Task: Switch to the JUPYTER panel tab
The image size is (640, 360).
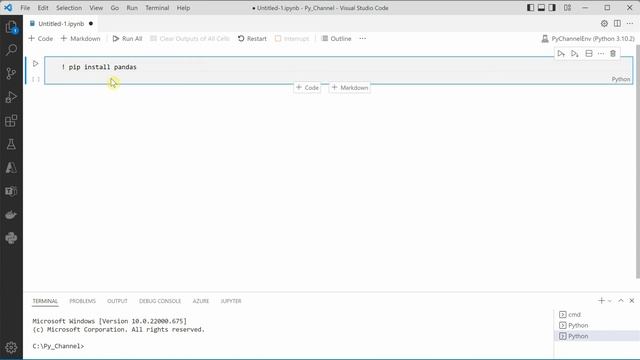Action: coord(231,301)
